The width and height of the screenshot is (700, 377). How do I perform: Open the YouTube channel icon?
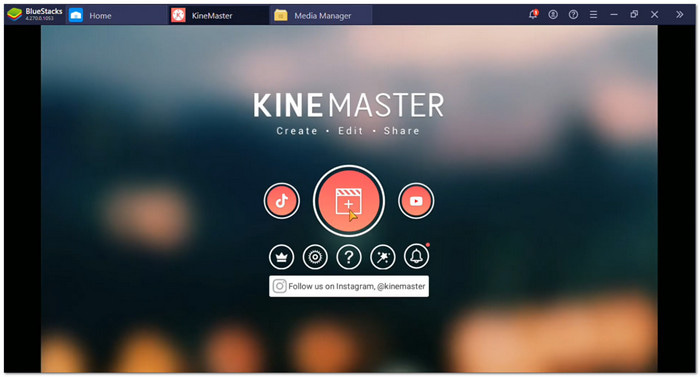click(416, 201)
